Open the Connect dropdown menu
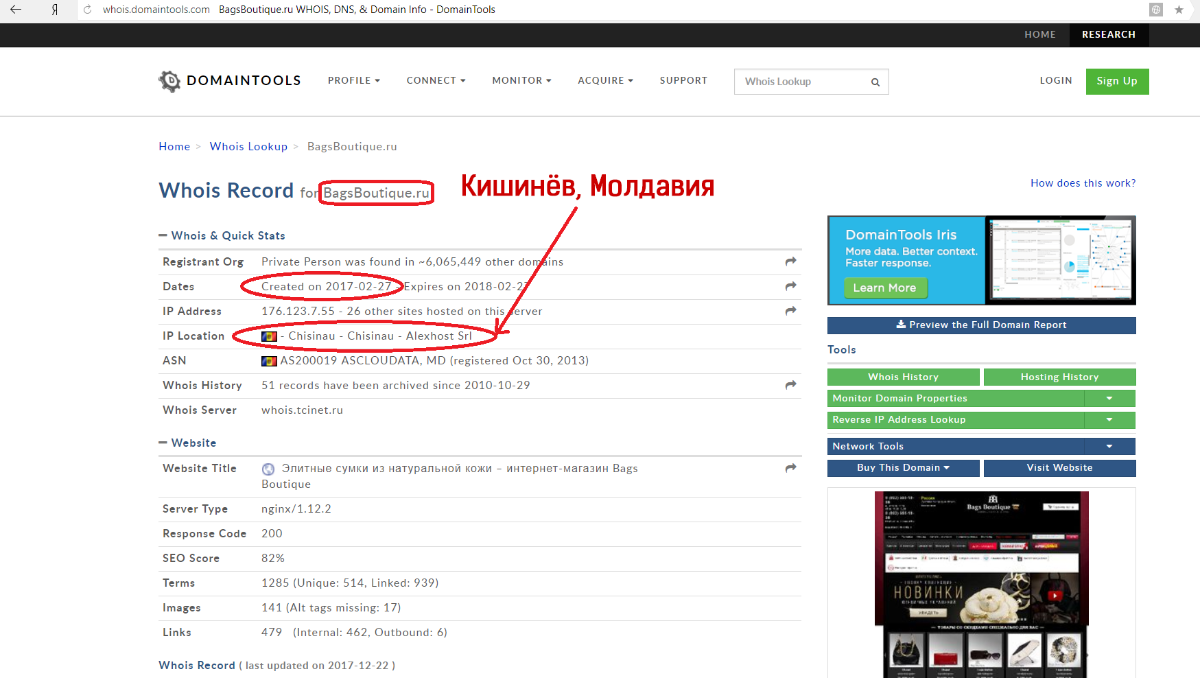The height and width of the screenshot is (678, 1200). (x=436, y=81)
